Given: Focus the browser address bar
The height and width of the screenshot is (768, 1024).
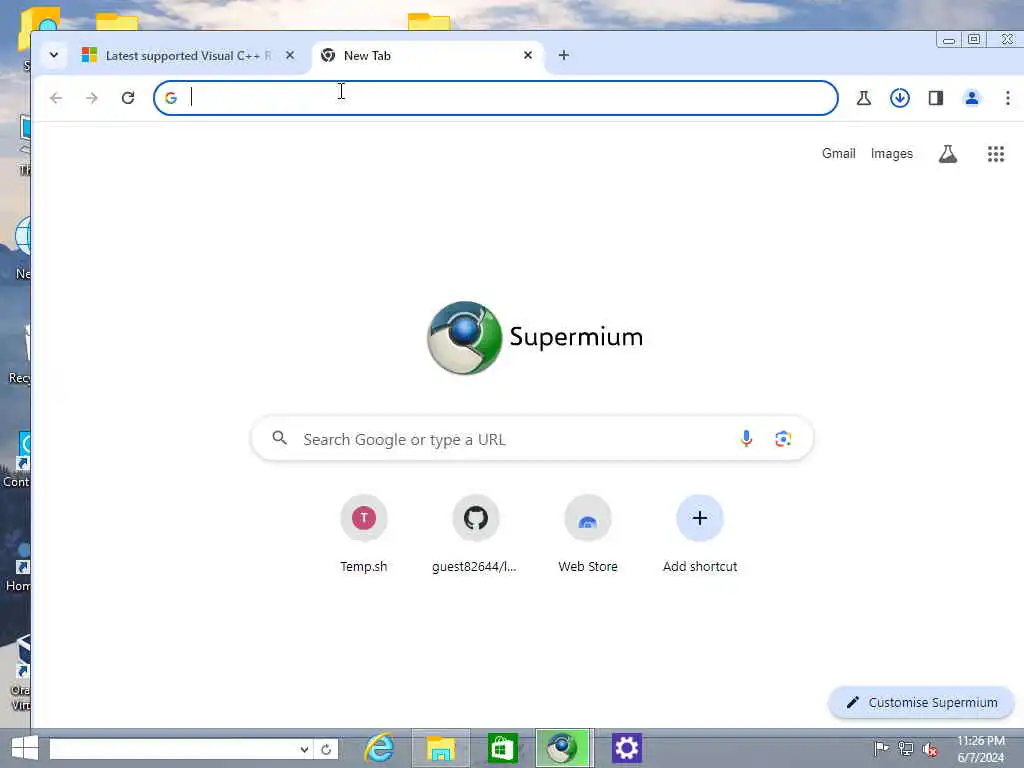Looking at the screenshot, I should [x=496, y=98].
